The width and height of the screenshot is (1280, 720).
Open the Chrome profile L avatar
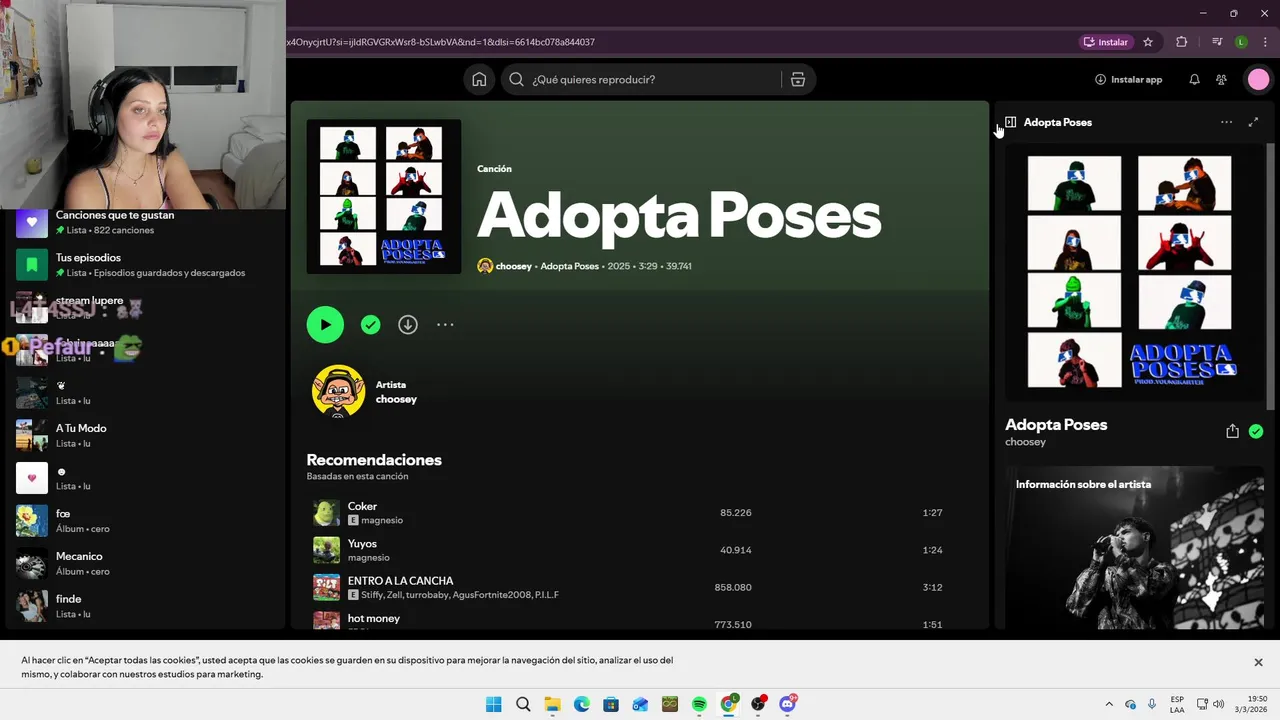click(x=1241, y=42)
